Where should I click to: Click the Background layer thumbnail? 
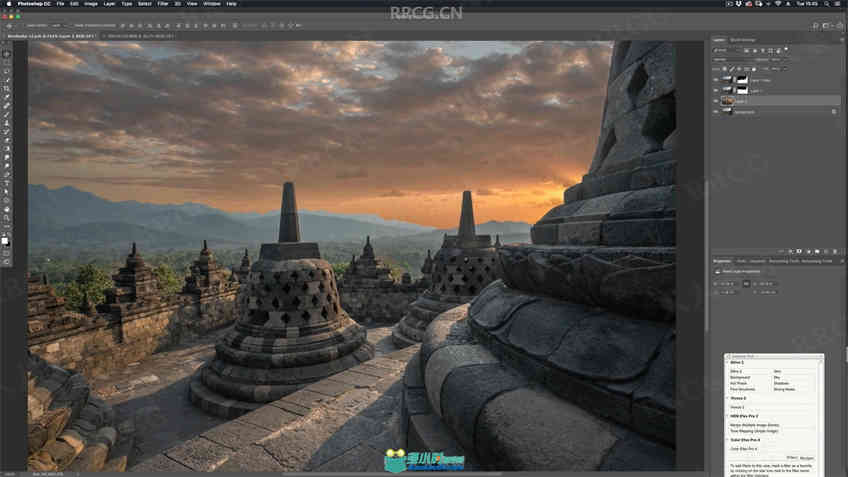click(x=727, y=111)
